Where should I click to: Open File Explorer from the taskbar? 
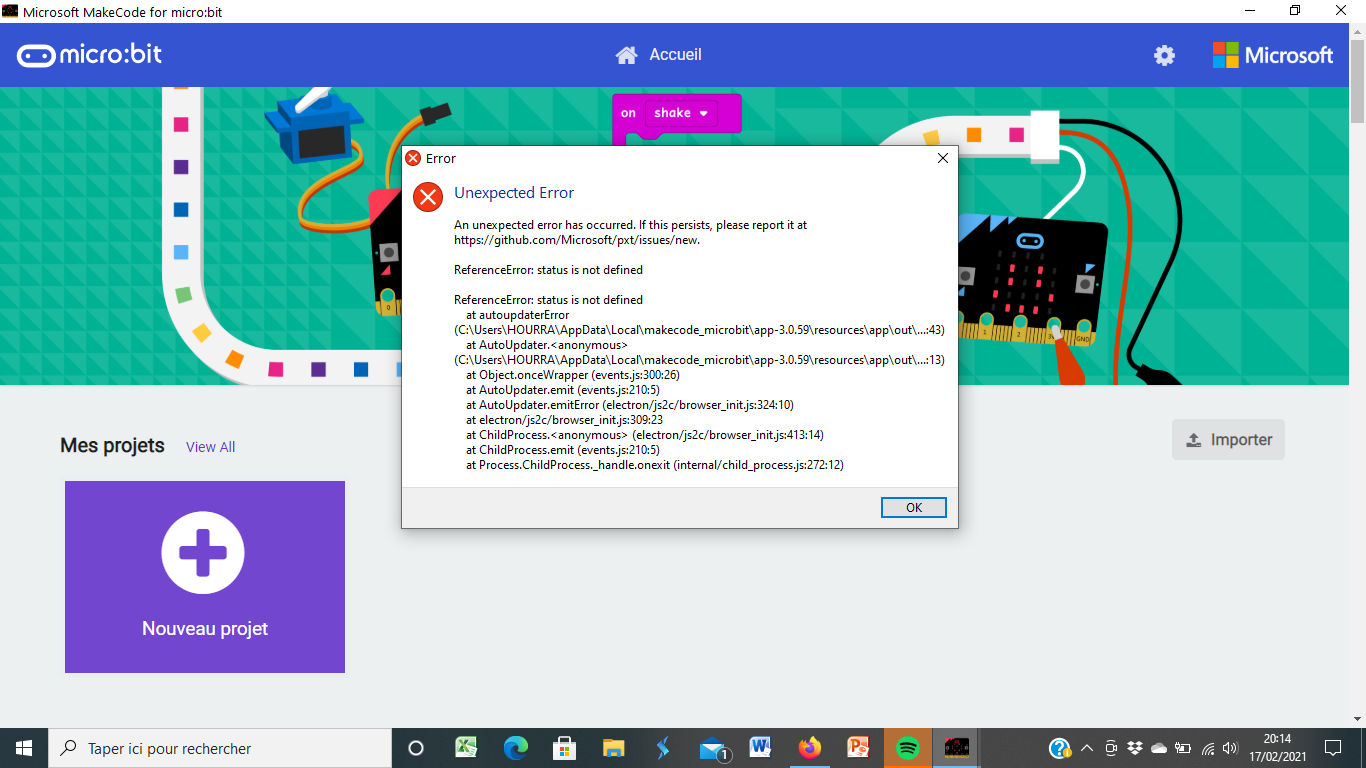point(613,748)
